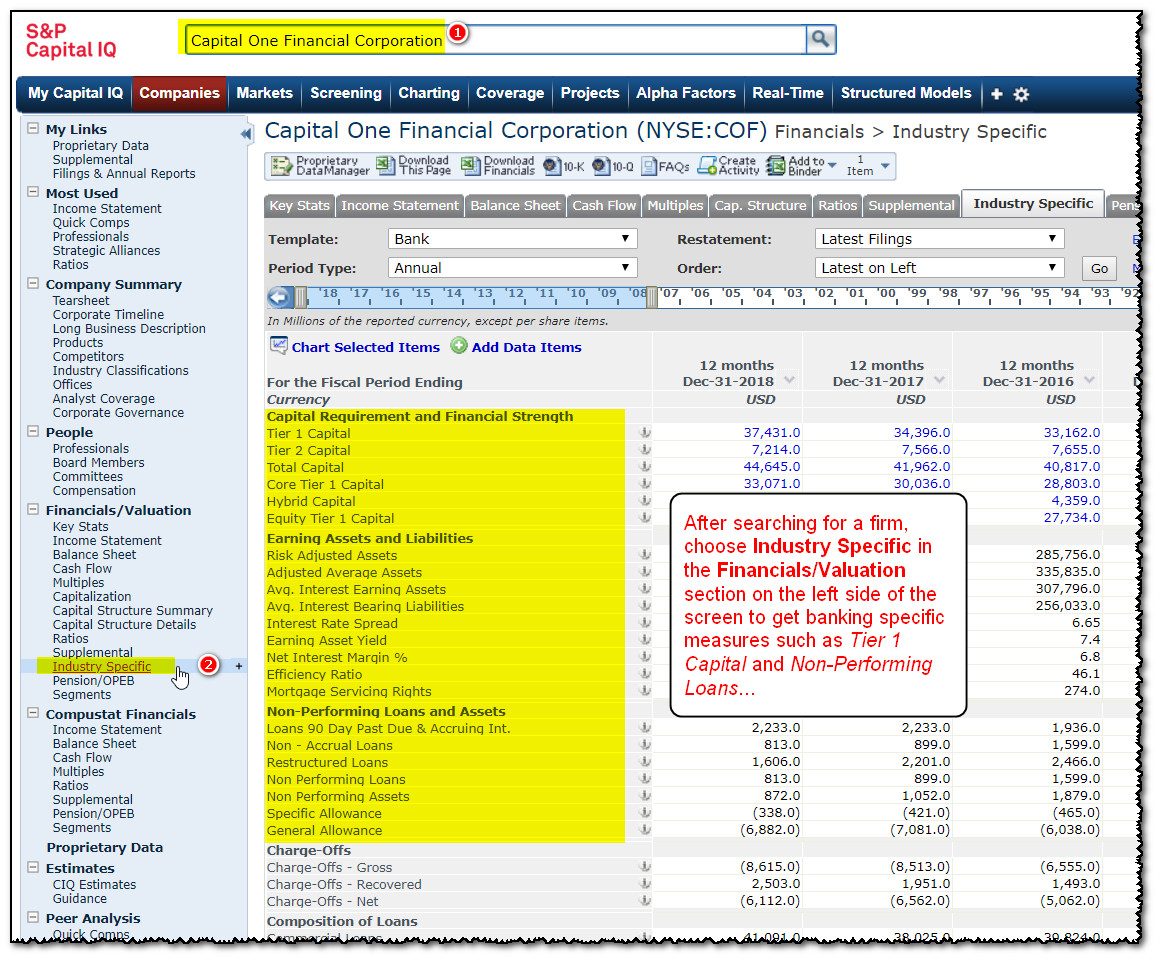Click footnote icon for Risk Adjusted Assets
The height and width of the screenshot is (961, 1160).
tap(645, 555)
